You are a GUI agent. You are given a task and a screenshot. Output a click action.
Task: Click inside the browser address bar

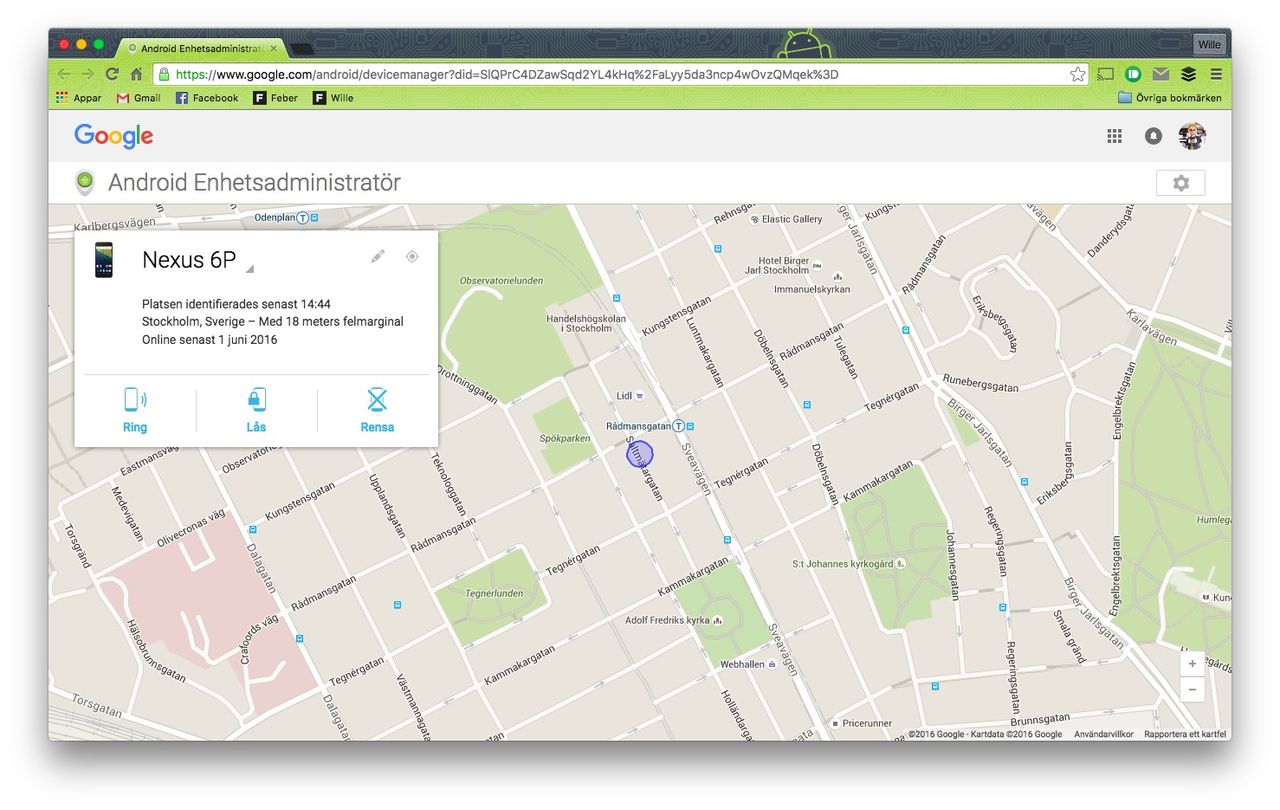[x=500, y=73]
